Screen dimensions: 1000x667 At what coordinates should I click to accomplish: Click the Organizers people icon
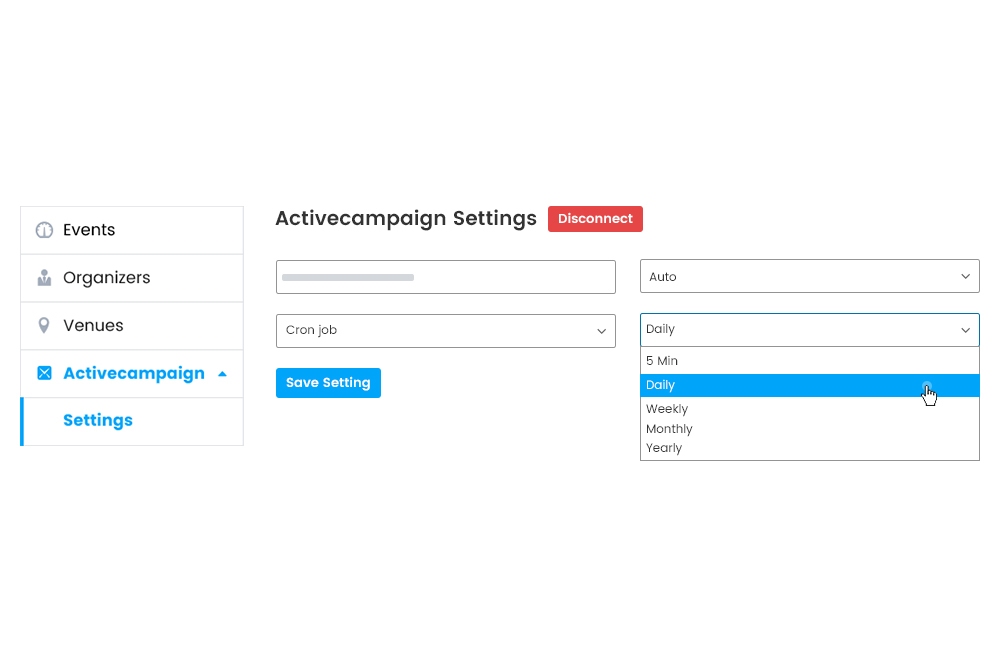[44, 278]
